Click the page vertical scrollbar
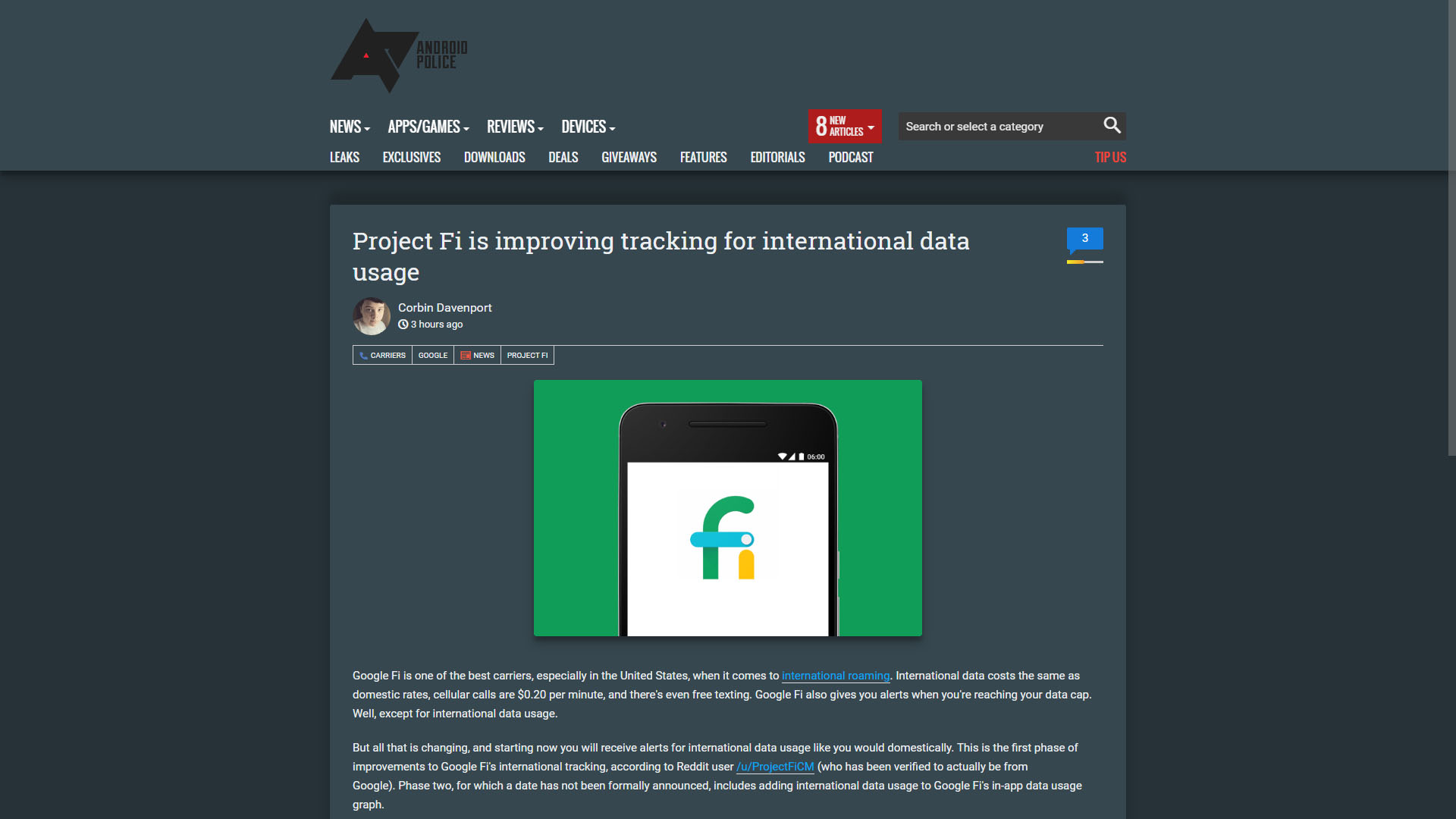Viewport: 1456px width, 819px height. pos(1451,227)
